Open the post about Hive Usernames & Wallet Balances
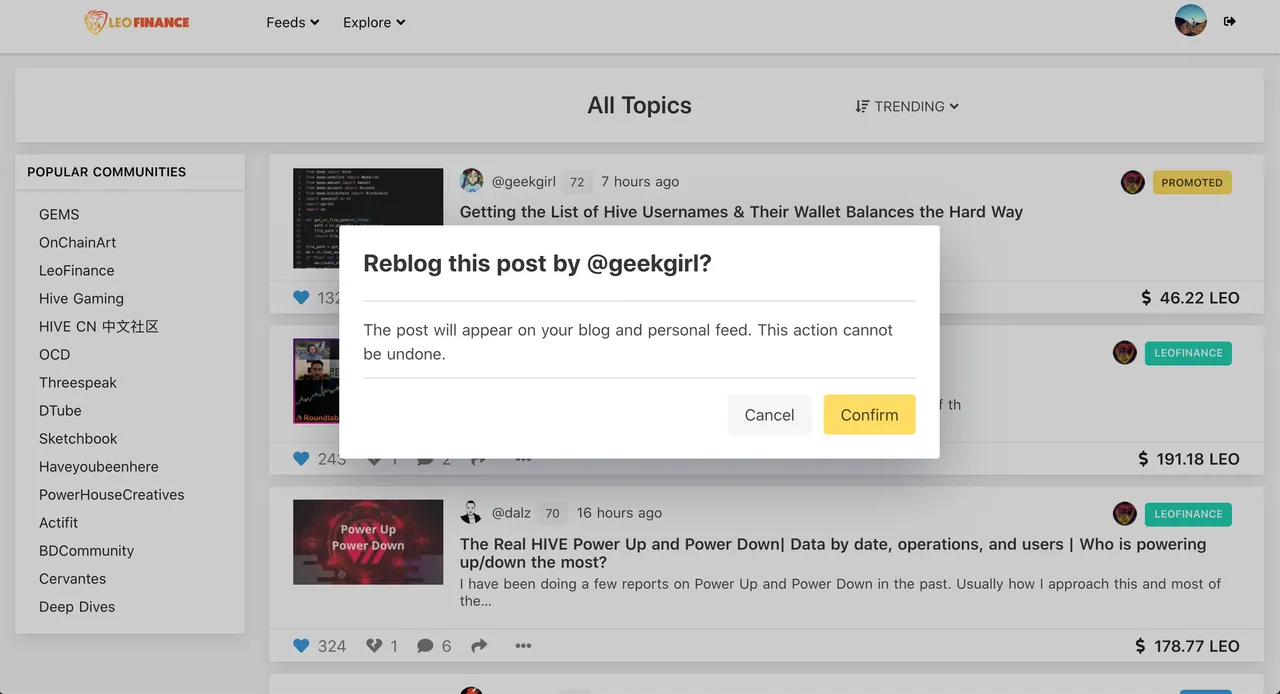Screen dimensions: 1280x694 (x=741, y=211)
